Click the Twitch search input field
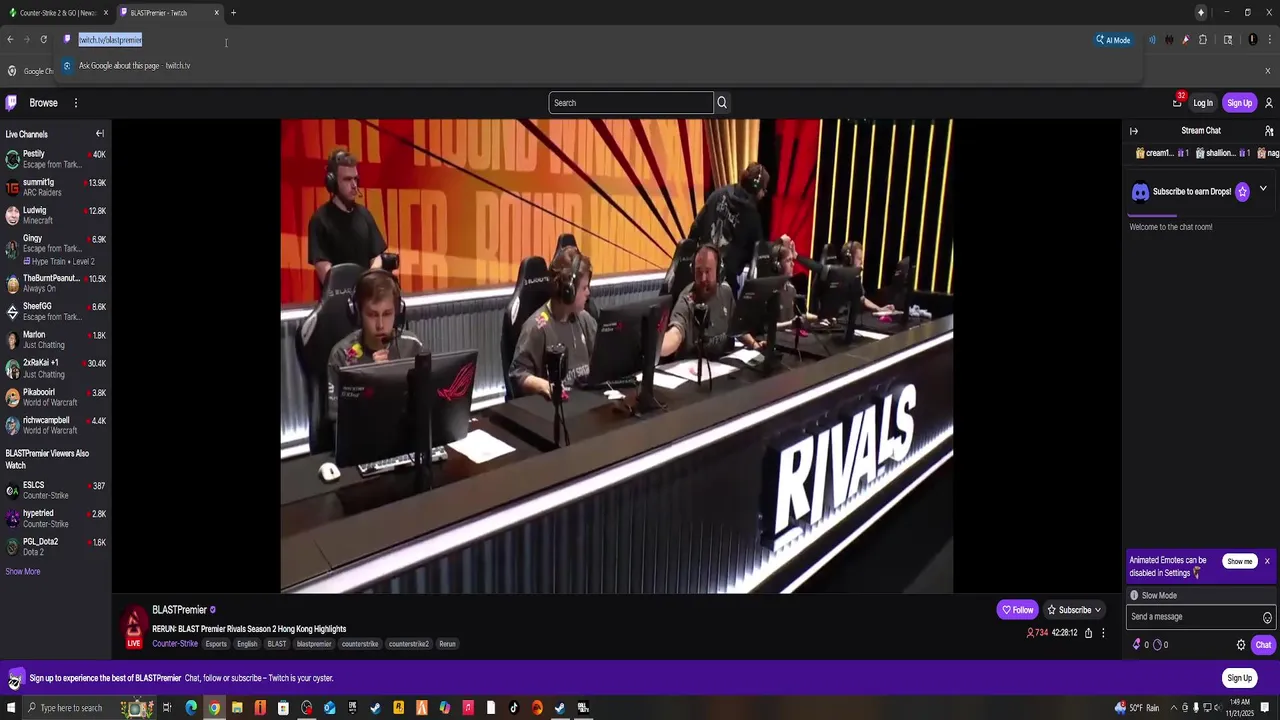The height and width of the screenshot is (720, 1280). tap(631, 103)
